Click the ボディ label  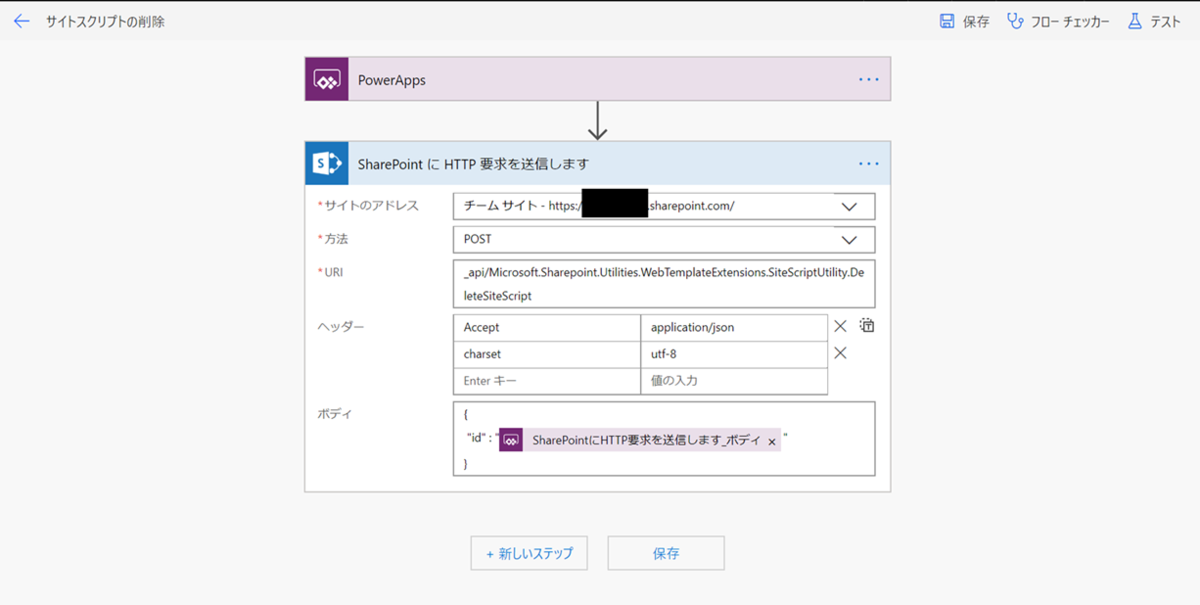(x=335, y=413)
